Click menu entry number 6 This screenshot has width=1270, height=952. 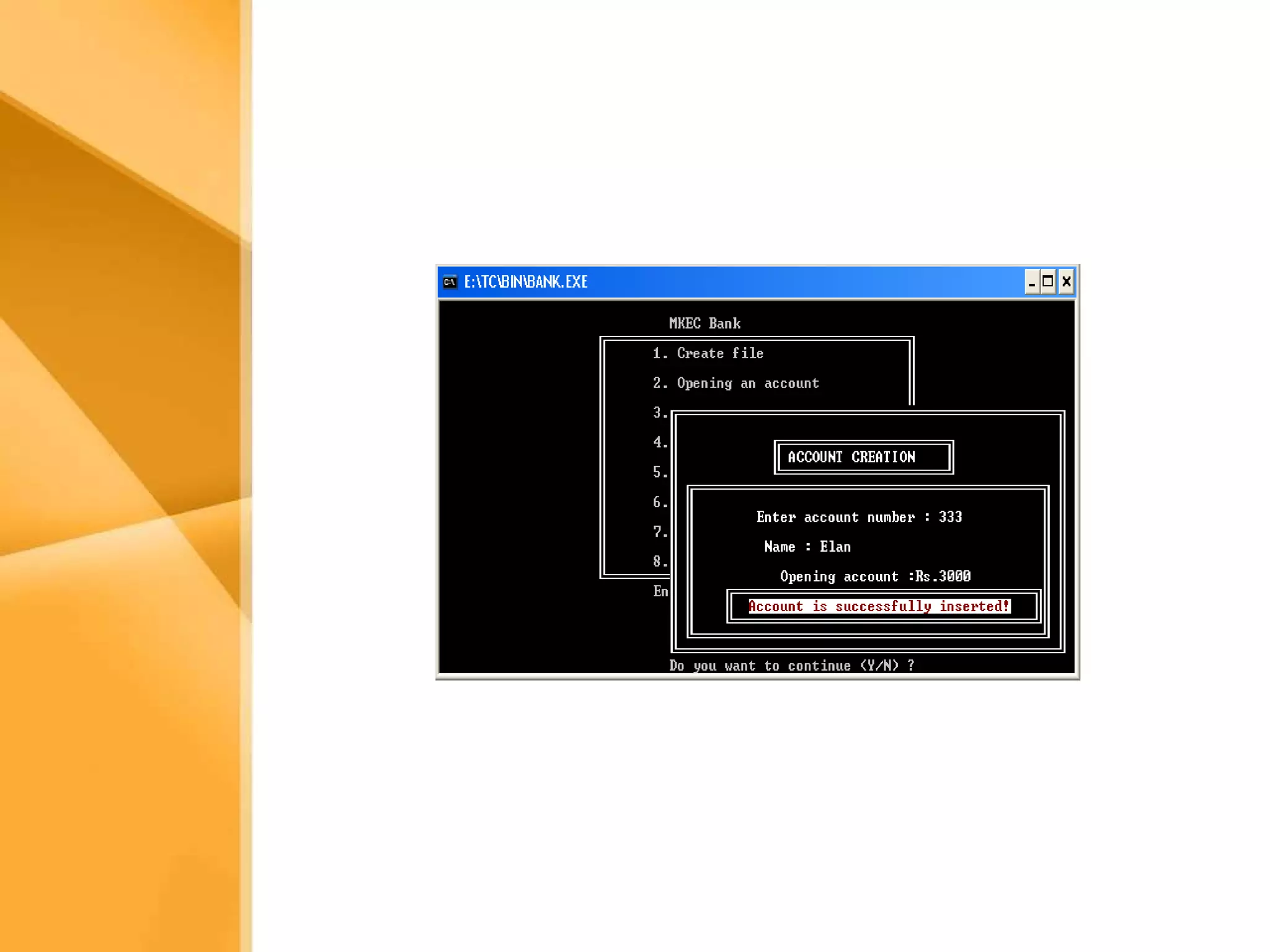pos(660,502)
